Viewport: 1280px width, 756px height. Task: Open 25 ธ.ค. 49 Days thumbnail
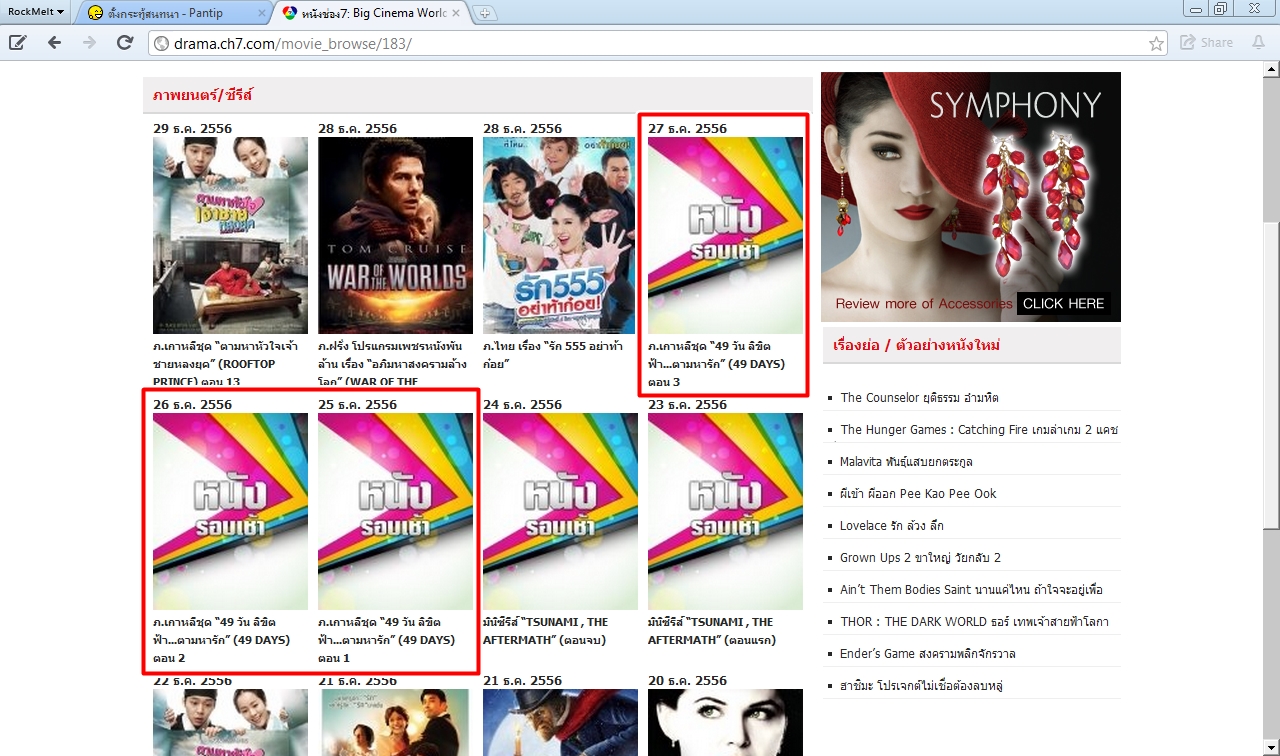click(x=395, y=511)
